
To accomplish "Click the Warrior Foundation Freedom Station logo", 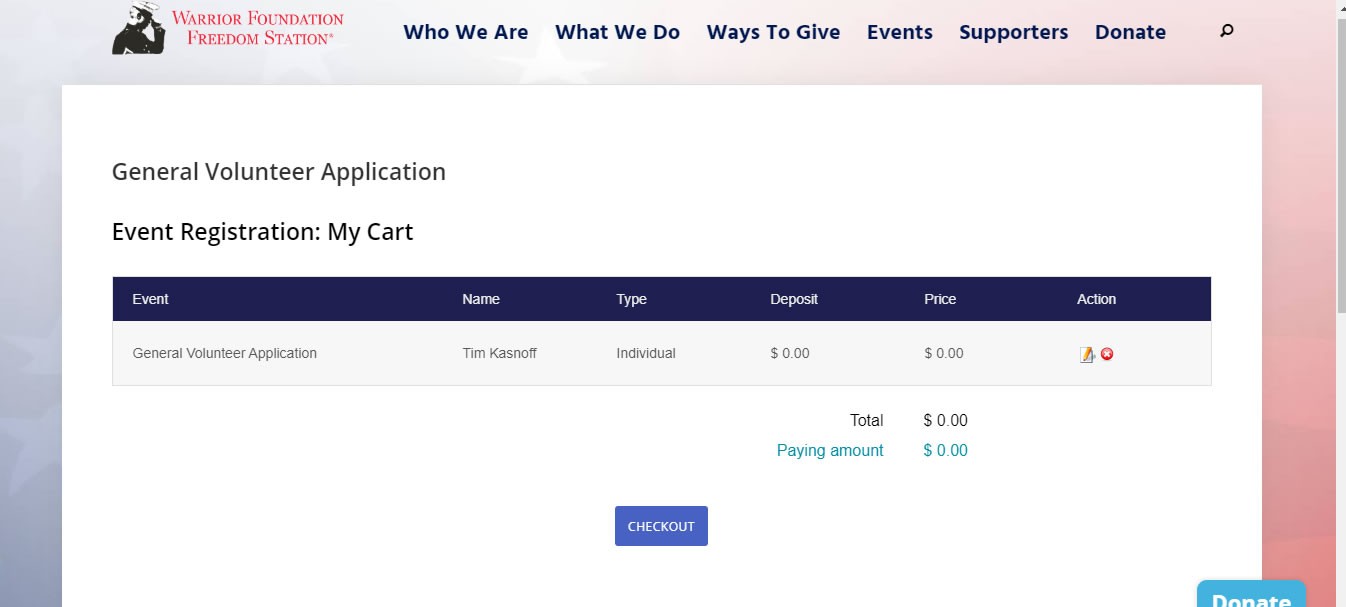I will tap(228, 28).
